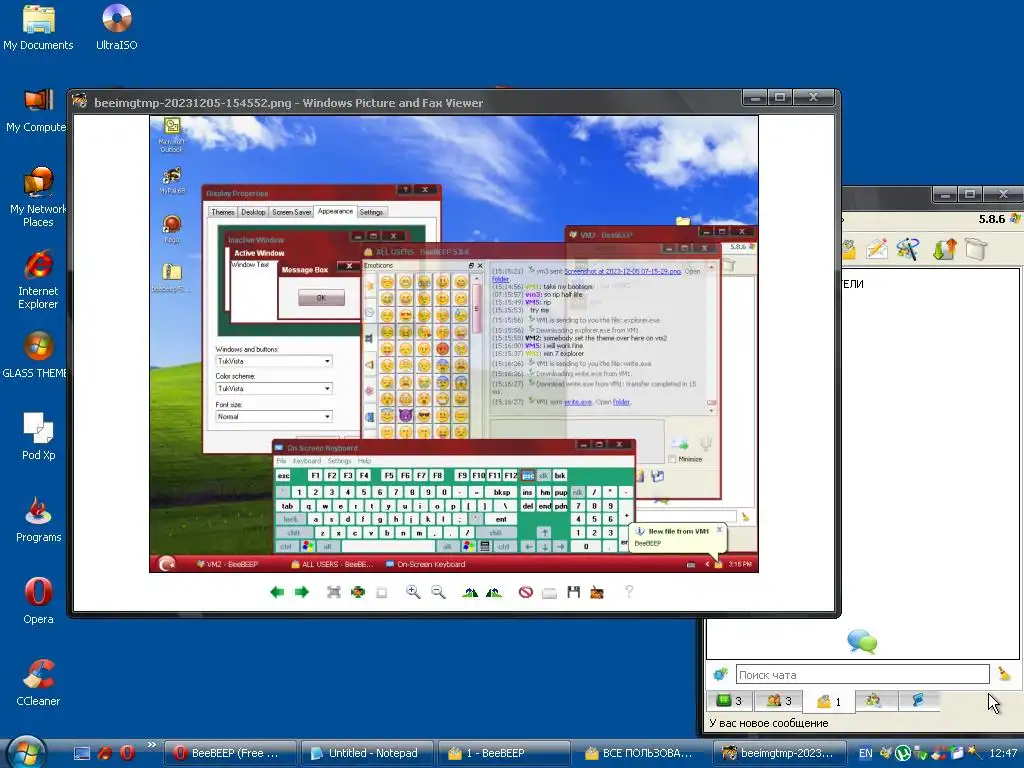Click status text У вас новое сообщение
Viewport: 1024px width, 768px height.
click(x=769, y=723)
